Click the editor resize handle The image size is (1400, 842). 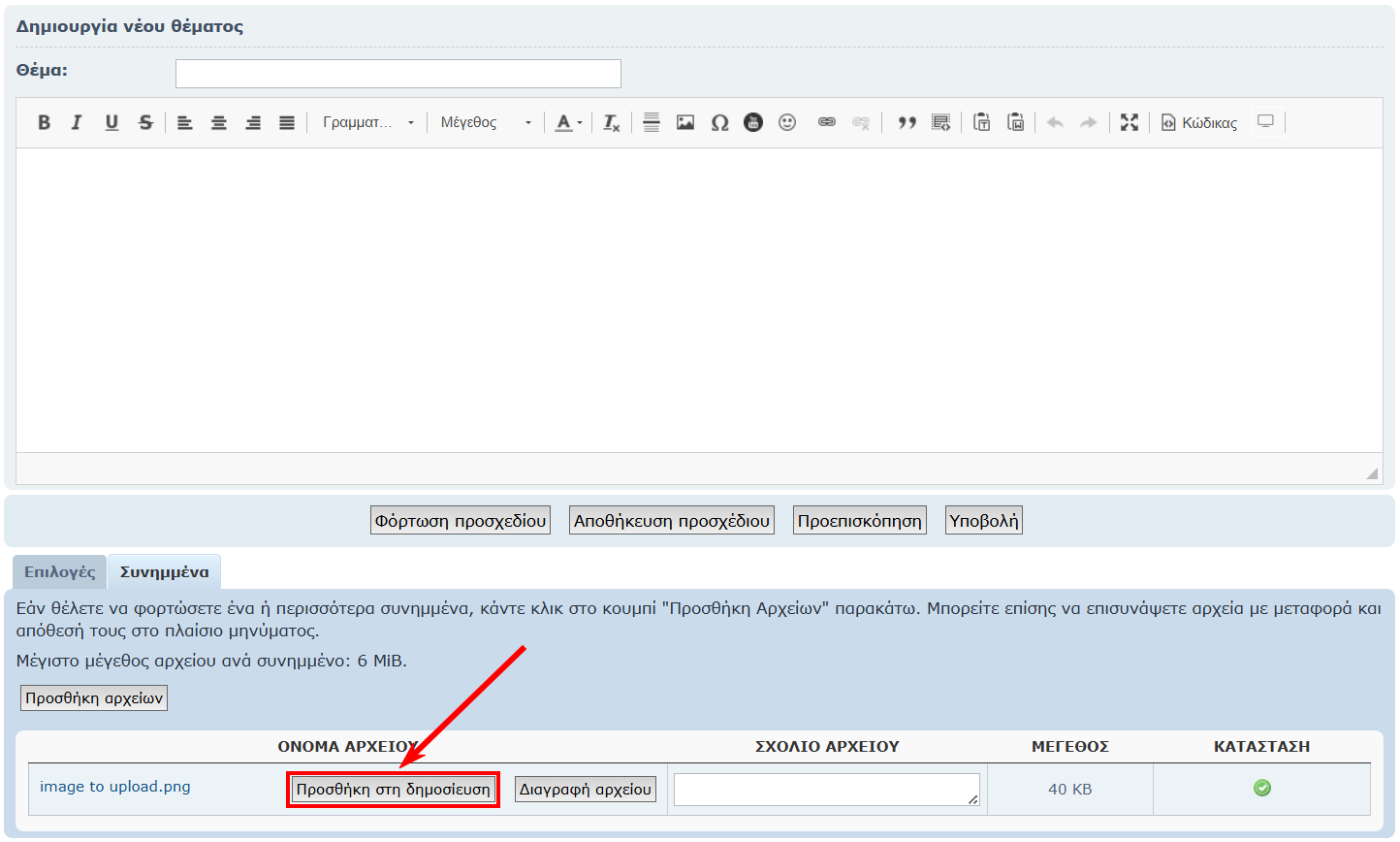click(x=1372, y=472)
